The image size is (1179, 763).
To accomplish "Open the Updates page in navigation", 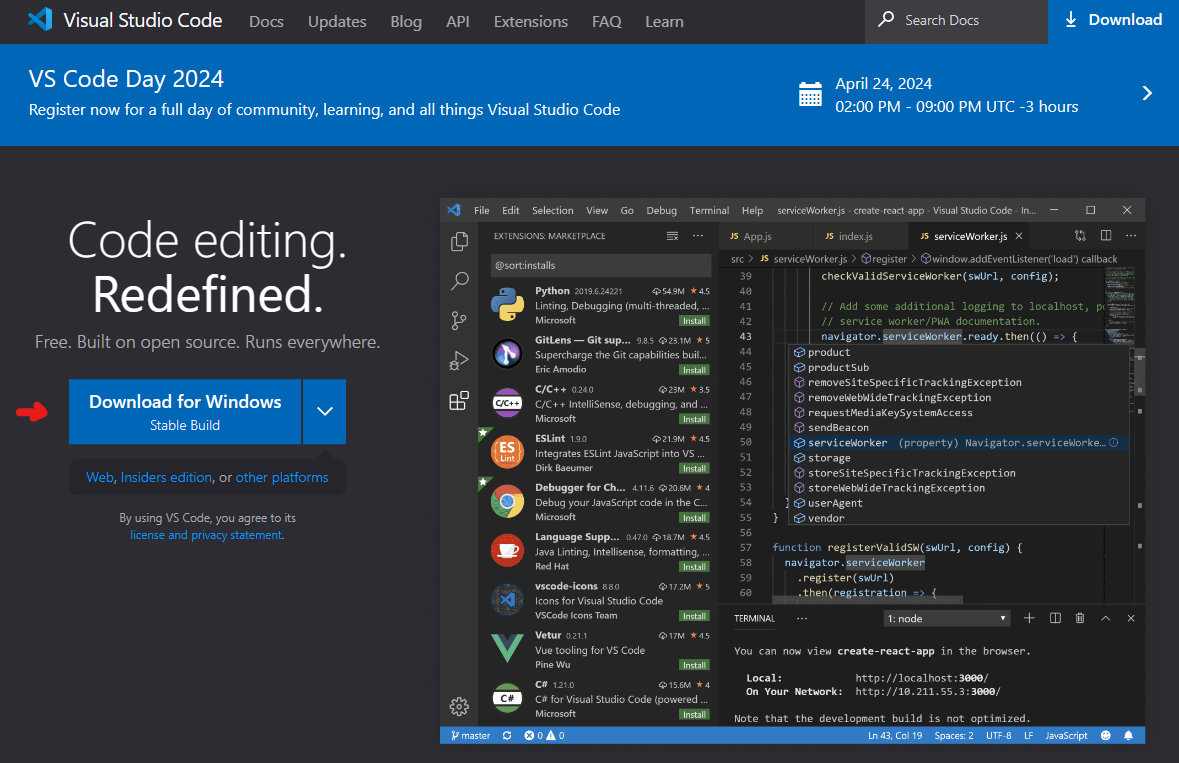I will tap(337, 22).
